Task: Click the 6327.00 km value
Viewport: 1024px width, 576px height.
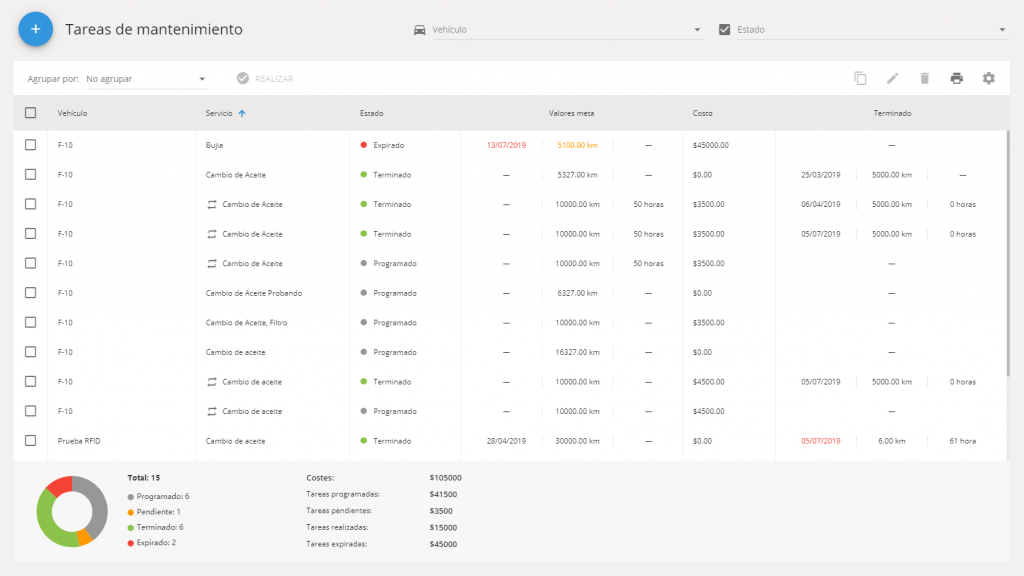Action: pyautogui.click(x=577, y=293)
